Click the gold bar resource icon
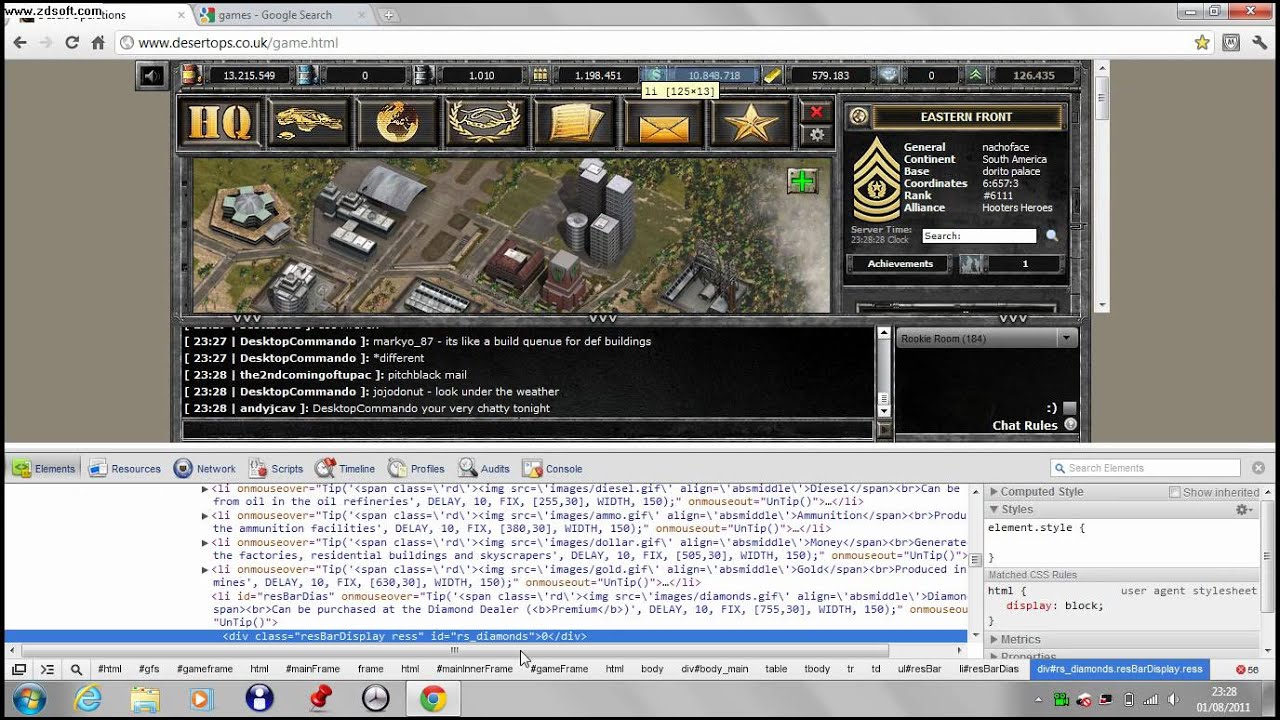The image size is (1280, 720). tap(772, 75)
